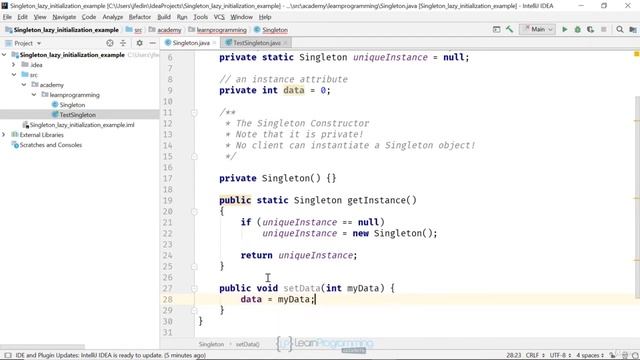The image size is (640, 360).
Task: Click the window layout icon beside the hammer
Action: tap(496, 29)
